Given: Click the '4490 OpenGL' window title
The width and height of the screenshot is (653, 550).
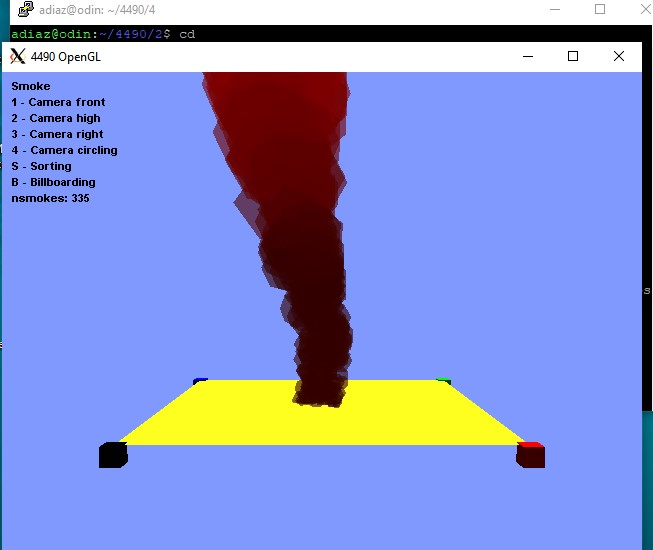Looking at the screenshot, I should pos(66,57).
